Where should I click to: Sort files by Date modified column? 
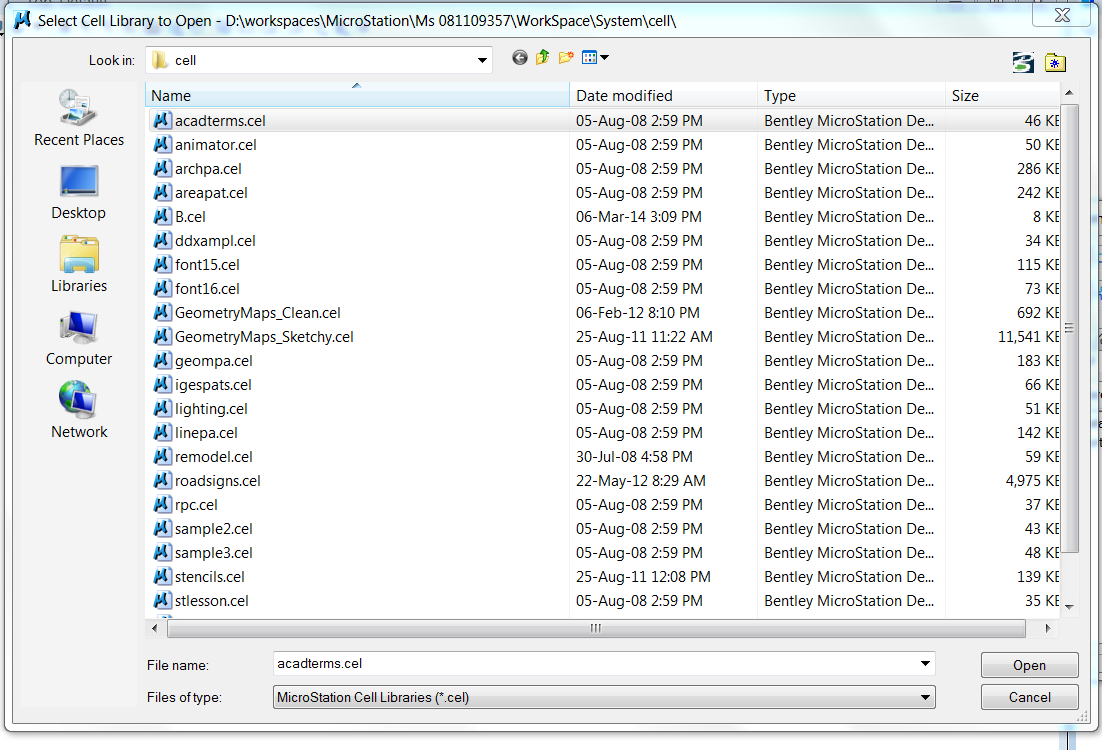pos(663,96)
